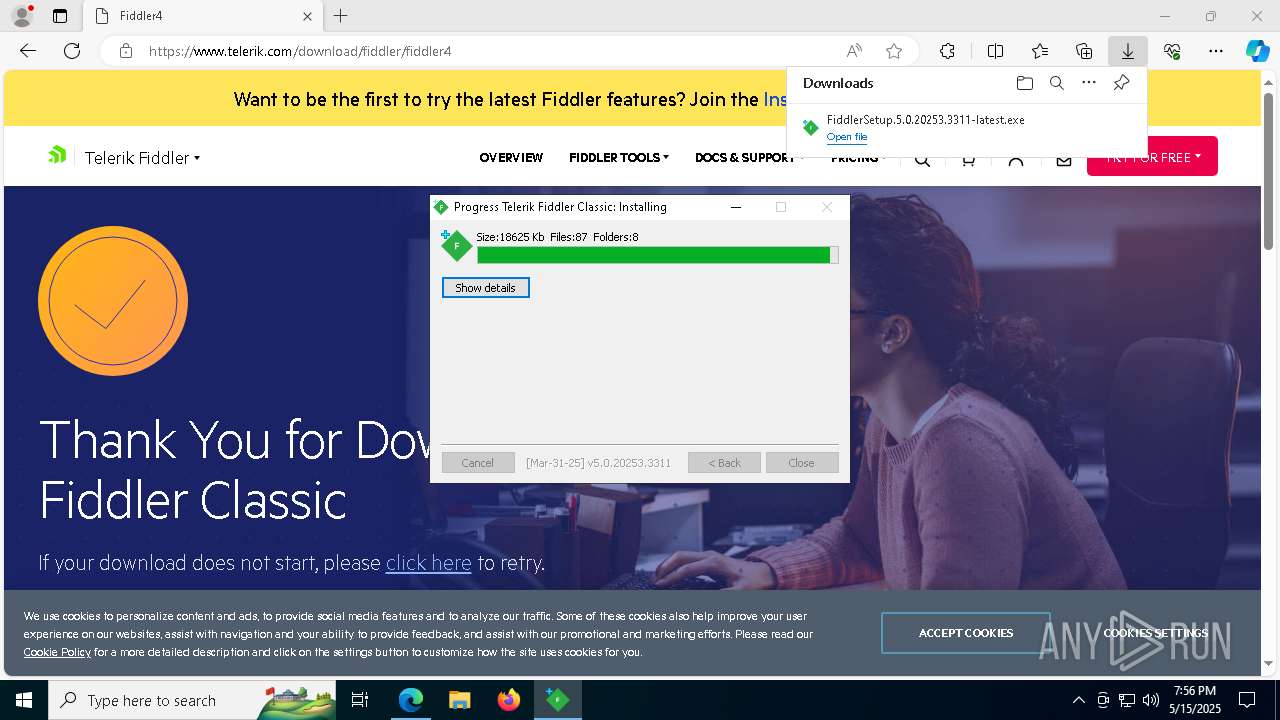
Task: Click the FiddlerSetup.5.0.20253.3311-latest.exe file name
Action: click(925, 120)
